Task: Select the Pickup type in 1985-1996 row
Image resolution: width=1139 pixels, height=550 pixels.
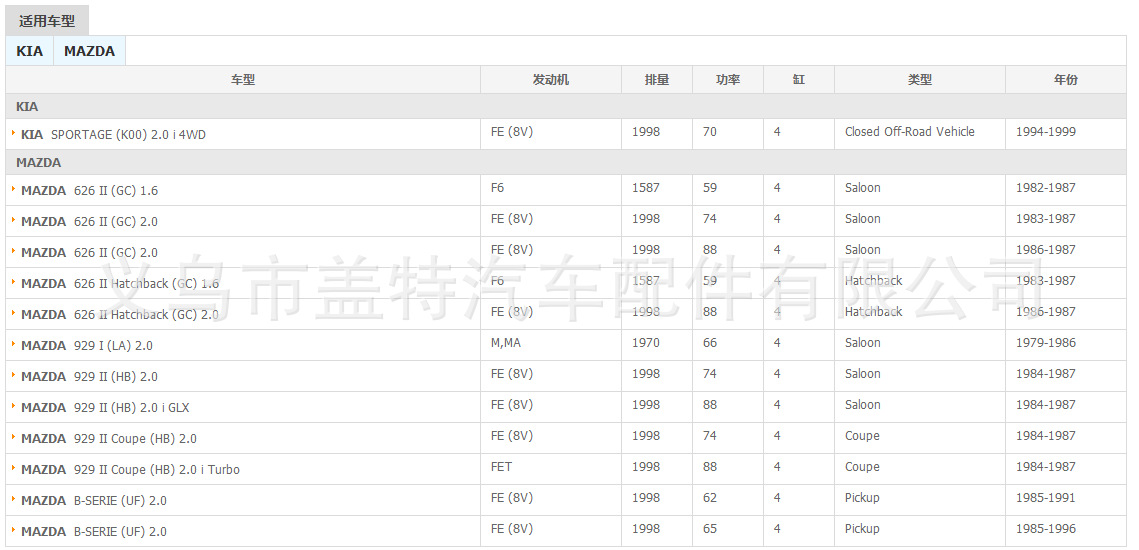Action: pyautogui.click(x=920, y=531)
